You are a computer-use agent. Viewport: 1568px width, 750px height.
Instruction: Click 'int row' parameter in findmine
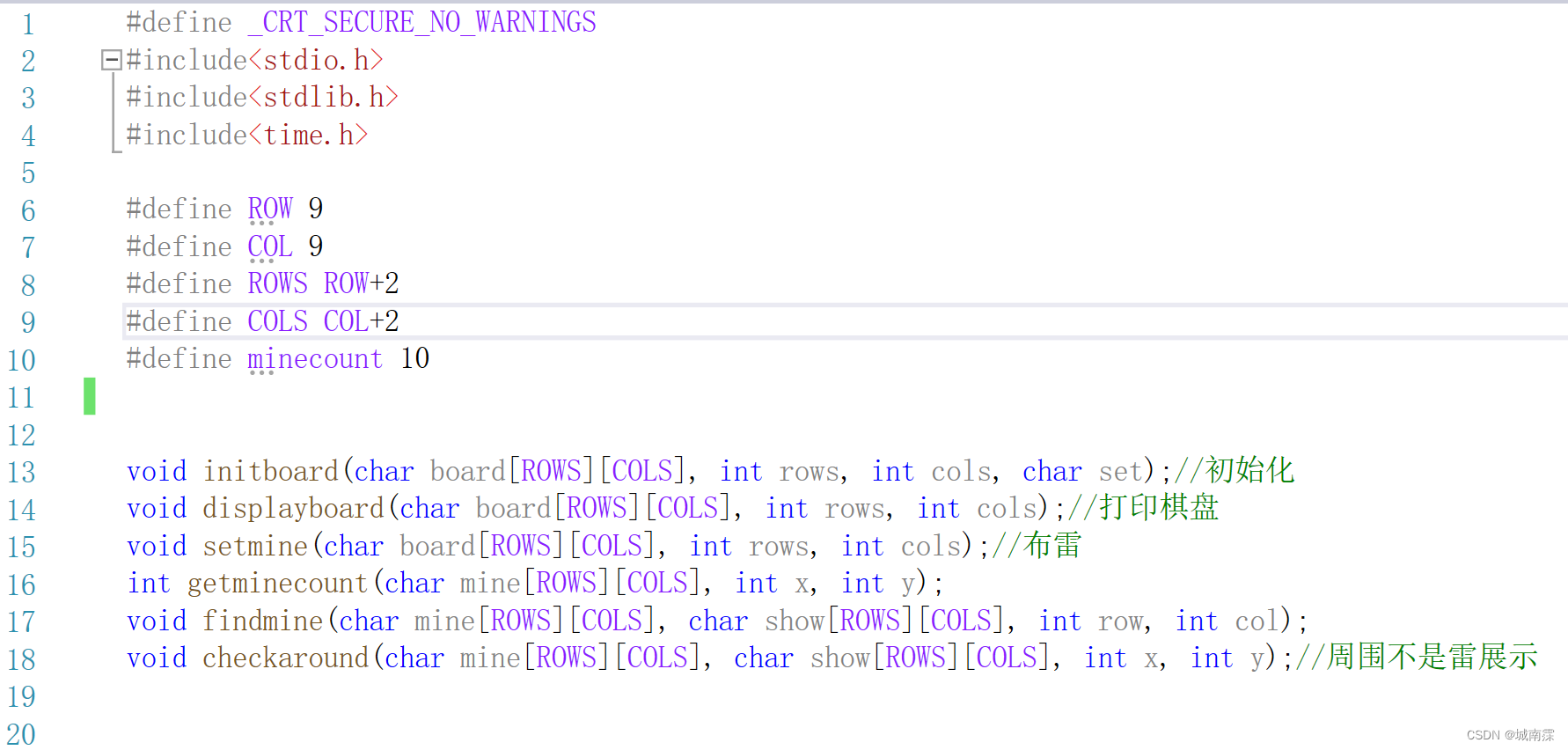(x=1092, y=621)
